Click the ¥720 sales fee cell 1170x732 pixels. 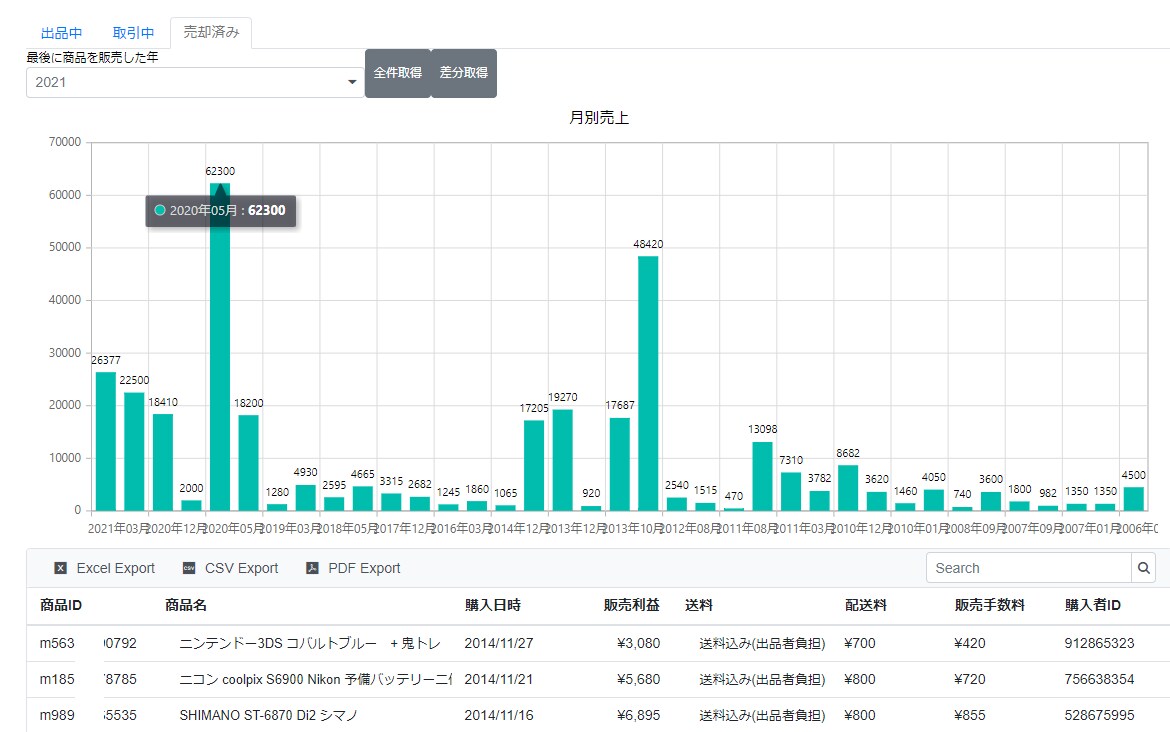[970, 679]
